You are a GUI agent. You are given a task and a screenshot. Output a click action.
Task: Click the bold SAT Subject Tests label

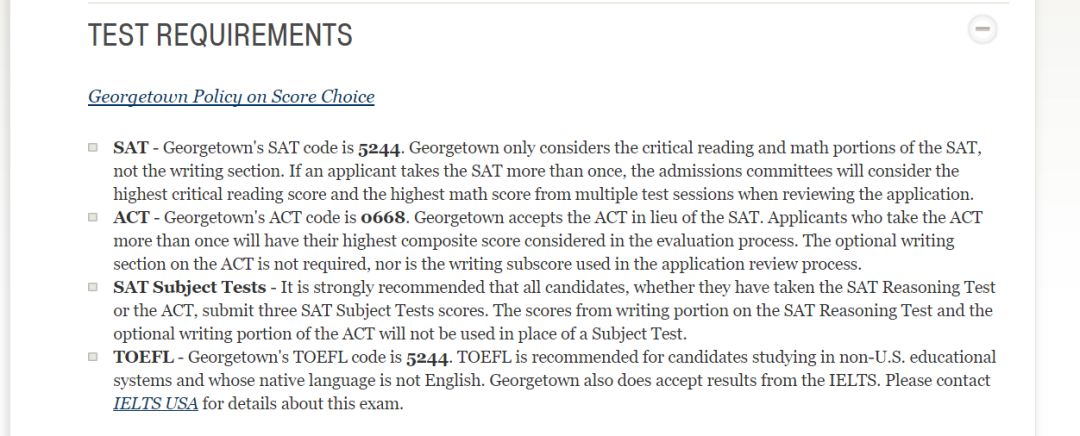(189, 287)
